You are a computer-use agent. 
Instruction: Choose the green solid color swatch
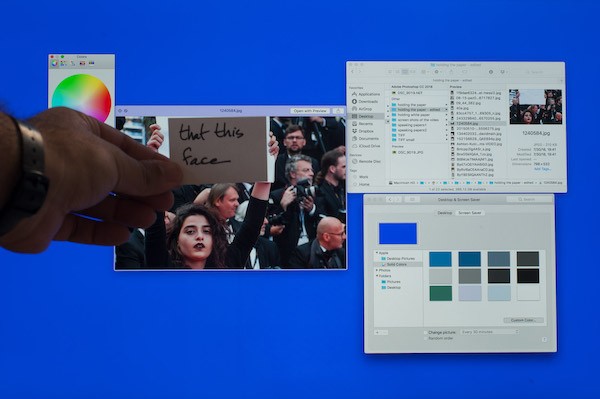tap(440, 293)
